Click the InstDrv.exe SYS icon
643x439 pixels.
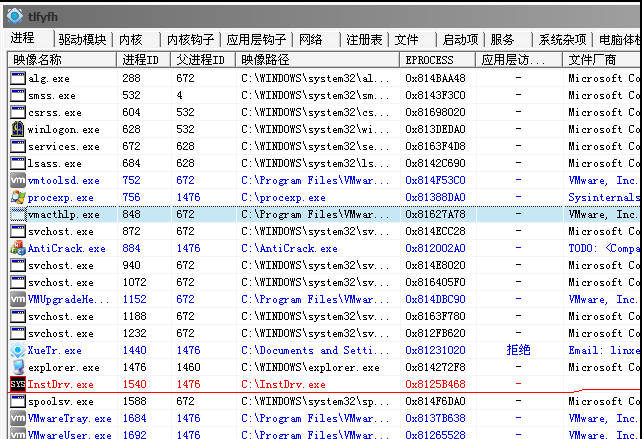point(18,384)
